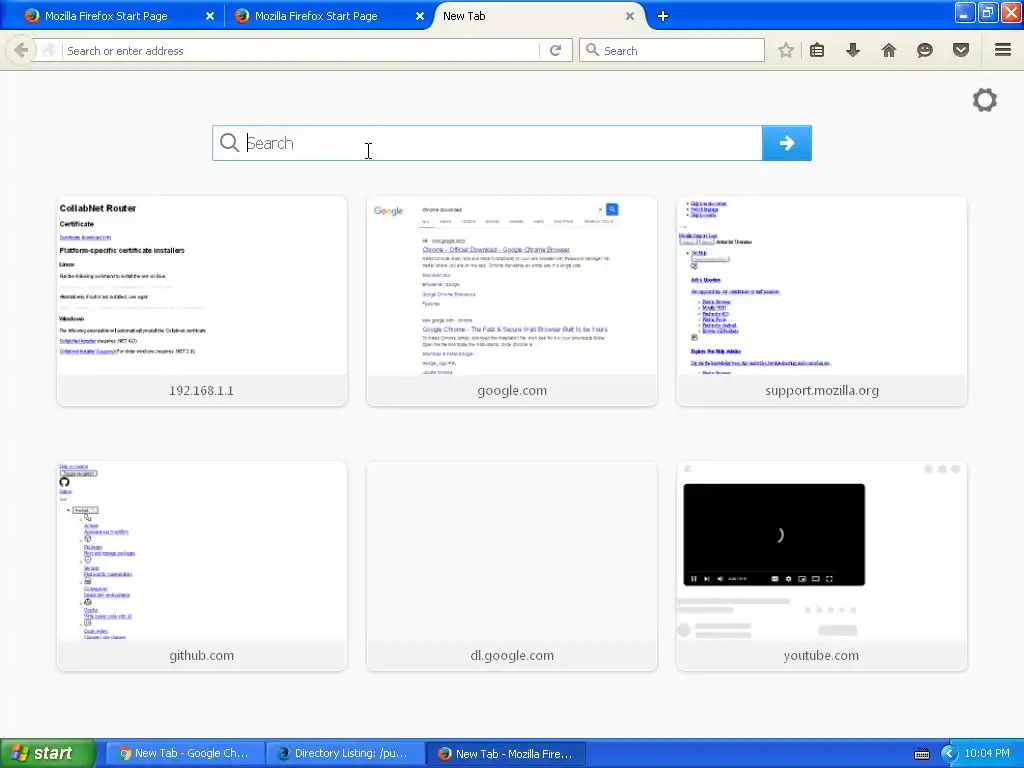This screenshot has width=1024, height=768.
Task: Show your bookmarks list
Action: point(817,50)
